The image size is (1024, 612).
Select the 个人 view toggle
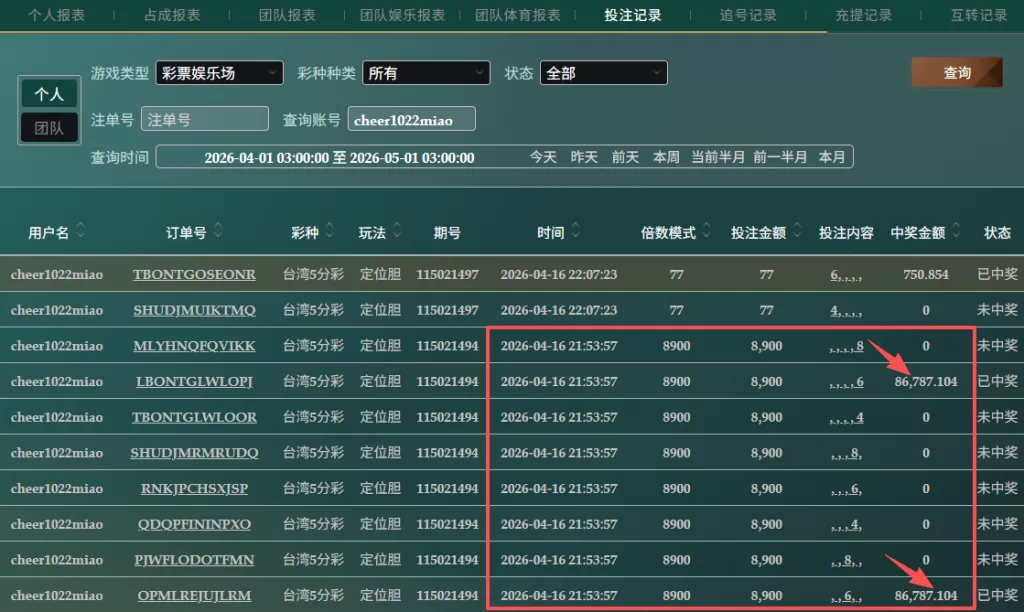click(49, 94)
